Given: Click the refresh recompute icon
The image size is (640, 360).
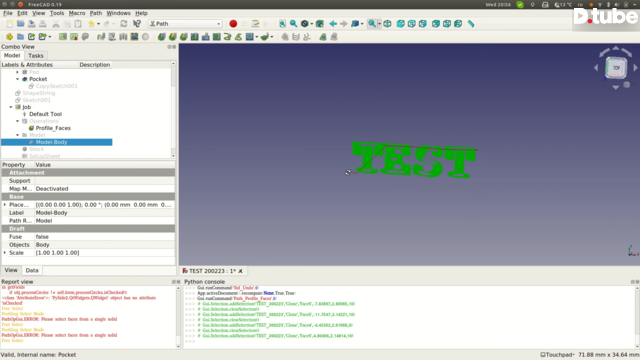Looking at the screenshot, I should (x=124, y=24).
